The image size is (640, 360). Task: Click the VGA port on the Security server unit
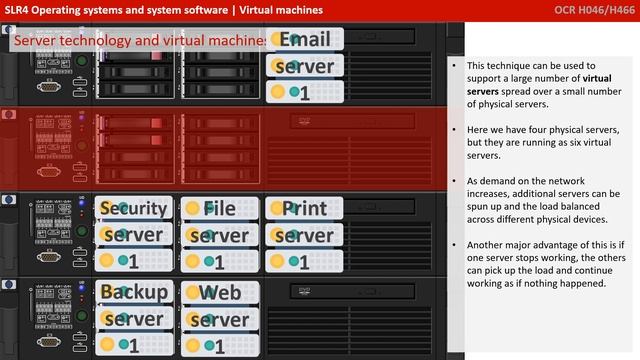pos(49,257)
